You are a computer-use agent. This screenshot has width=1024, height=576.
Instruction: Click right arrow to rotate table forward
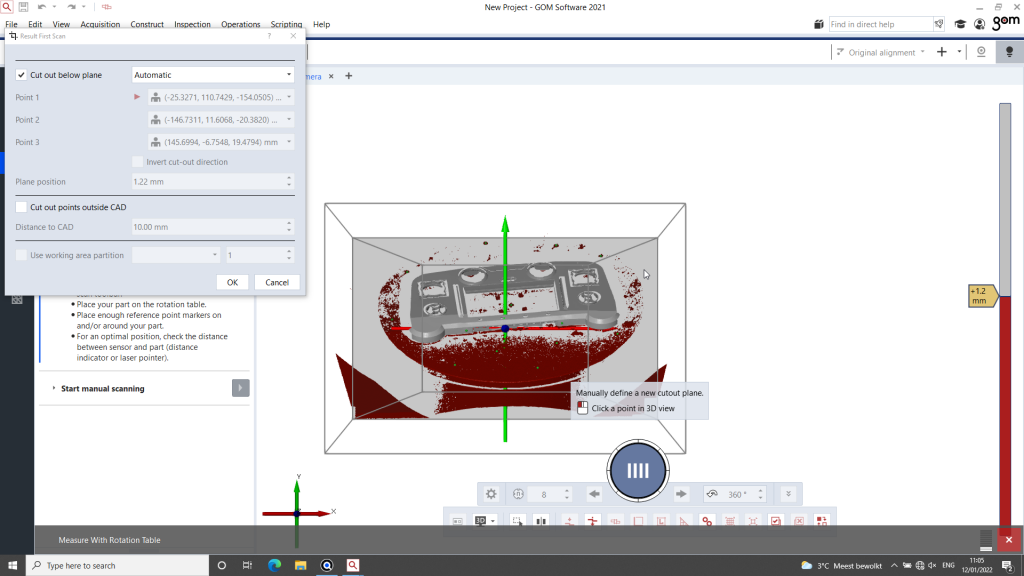tap(681, 494)
